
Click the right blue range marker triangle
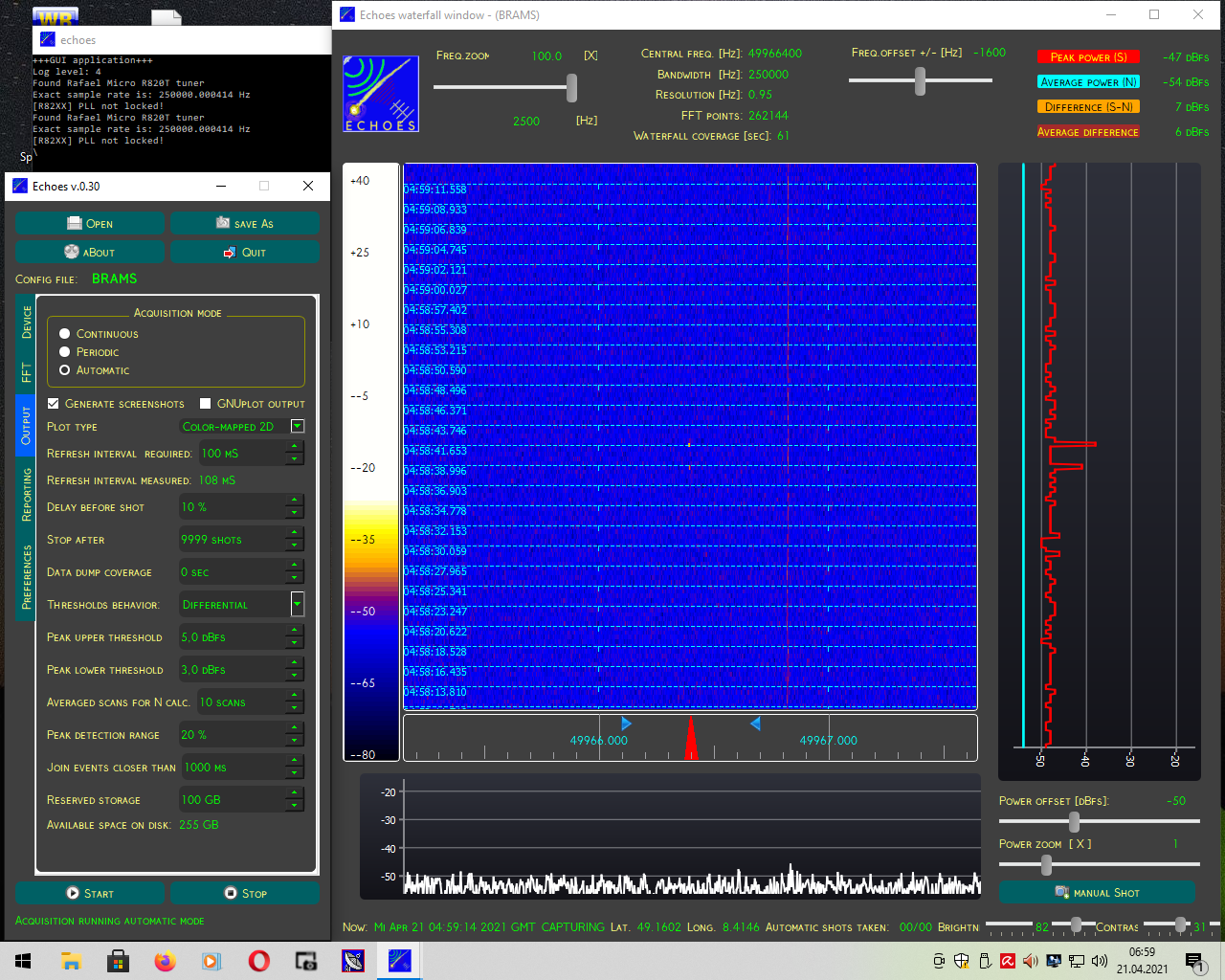pos(755,724)
